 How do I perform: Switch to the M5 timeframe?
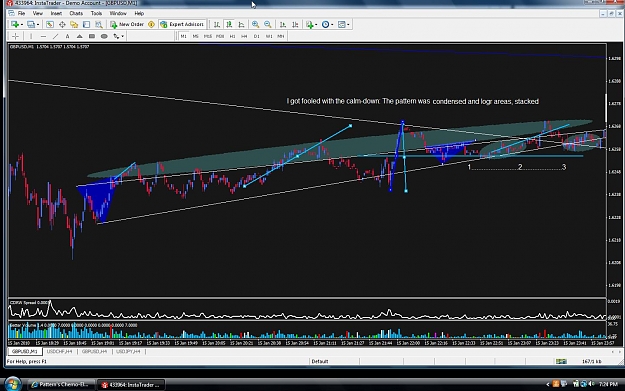[195, 36]
